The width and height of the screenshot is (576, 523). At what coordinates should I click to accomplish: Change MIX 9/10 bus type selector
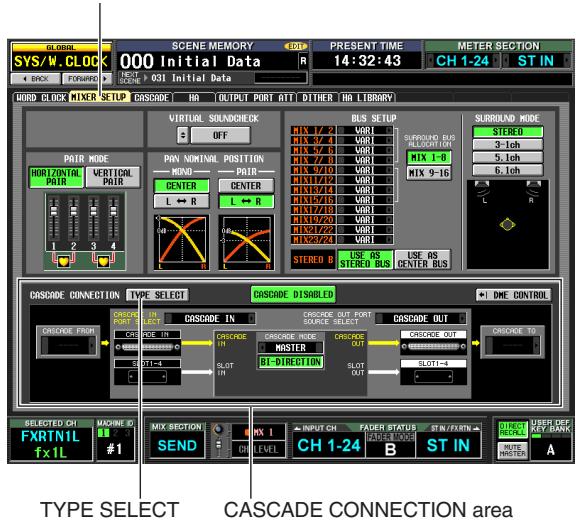(365, 170)
